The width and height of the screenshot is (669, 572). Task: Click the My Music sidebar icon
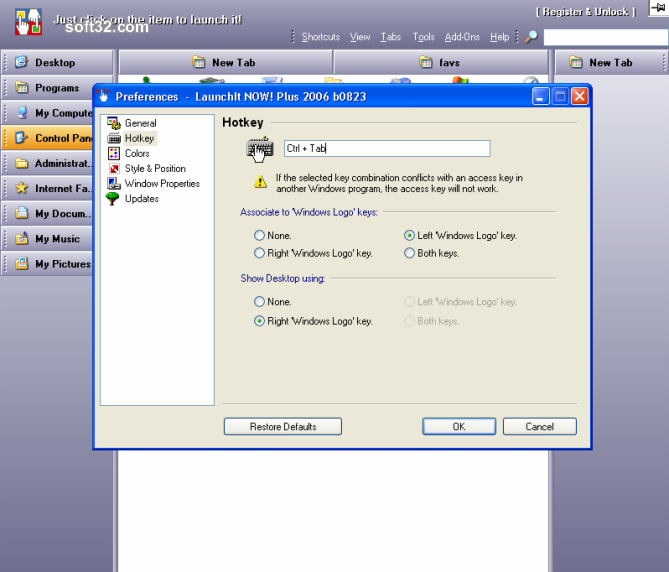pyautogui.click(x=21, y=238)
